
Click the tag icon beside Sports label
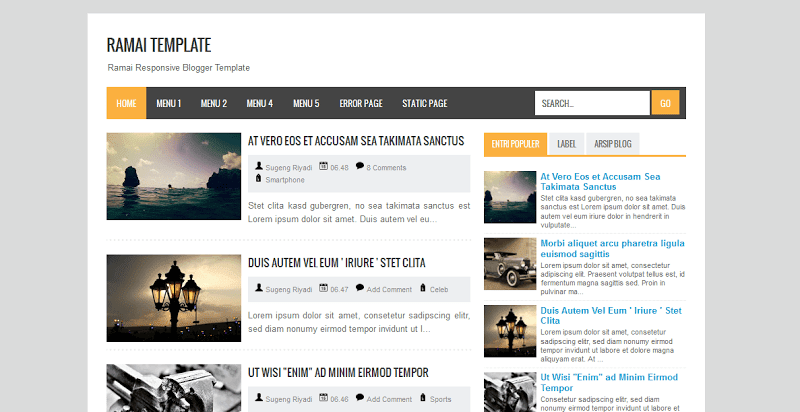423,397
